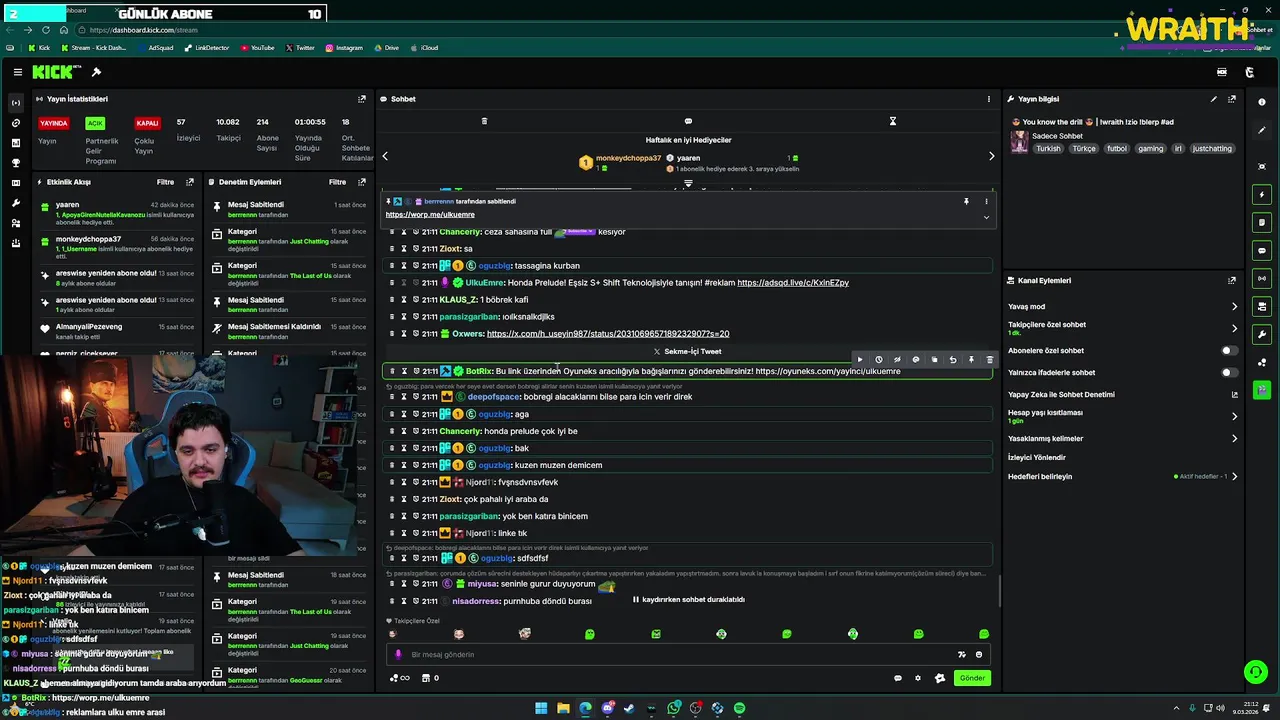
Task: Open the translate icon in message box
Action: [962, 654]
